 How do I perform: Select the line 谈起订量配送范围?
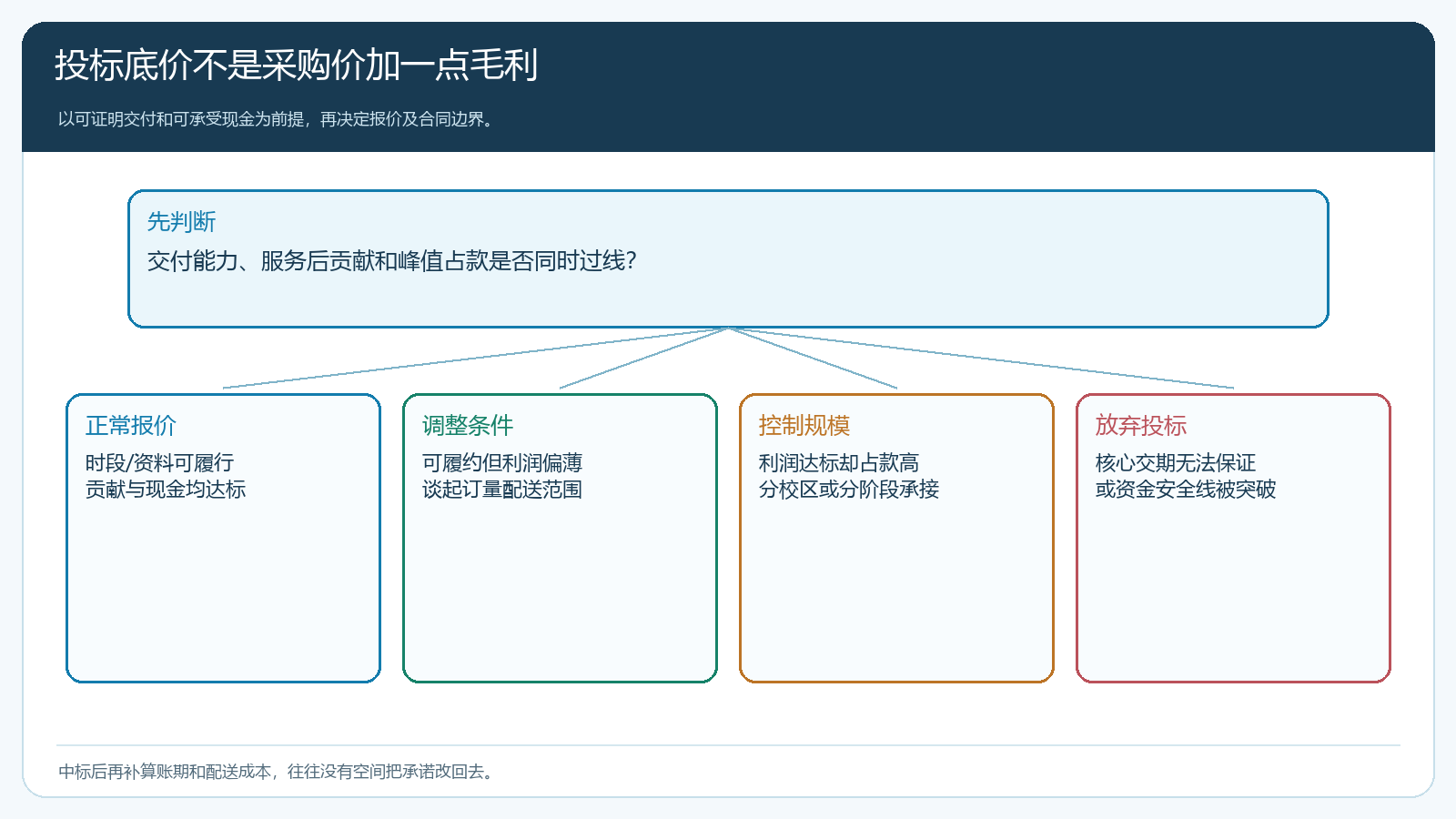point(502,490)
